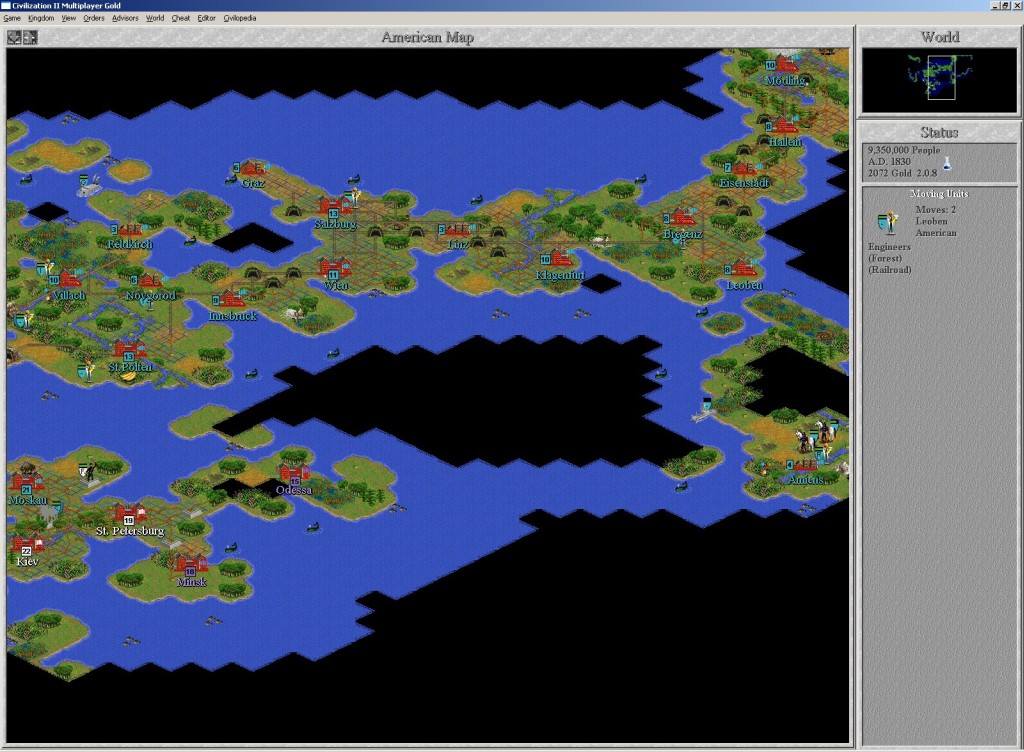
Task: Click the 'Moving Units' heading
Action: click(x=939, y=194)
